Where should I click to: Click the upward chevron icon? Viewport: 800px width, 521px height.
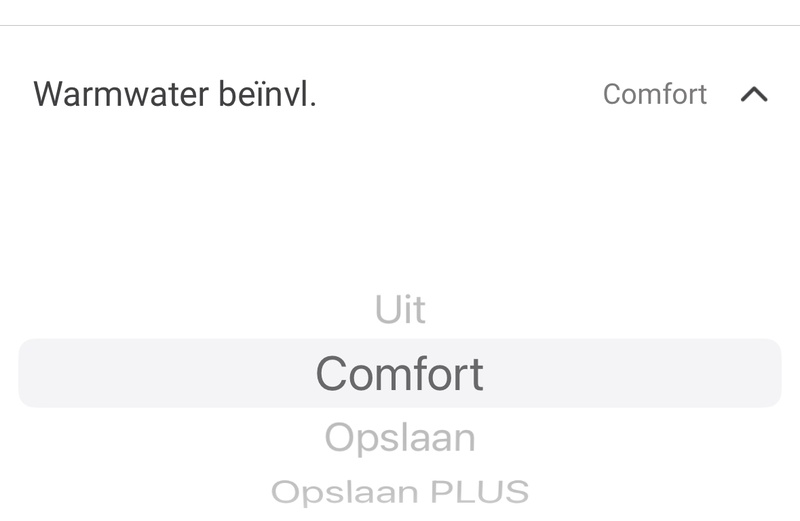tap(753, 94)
